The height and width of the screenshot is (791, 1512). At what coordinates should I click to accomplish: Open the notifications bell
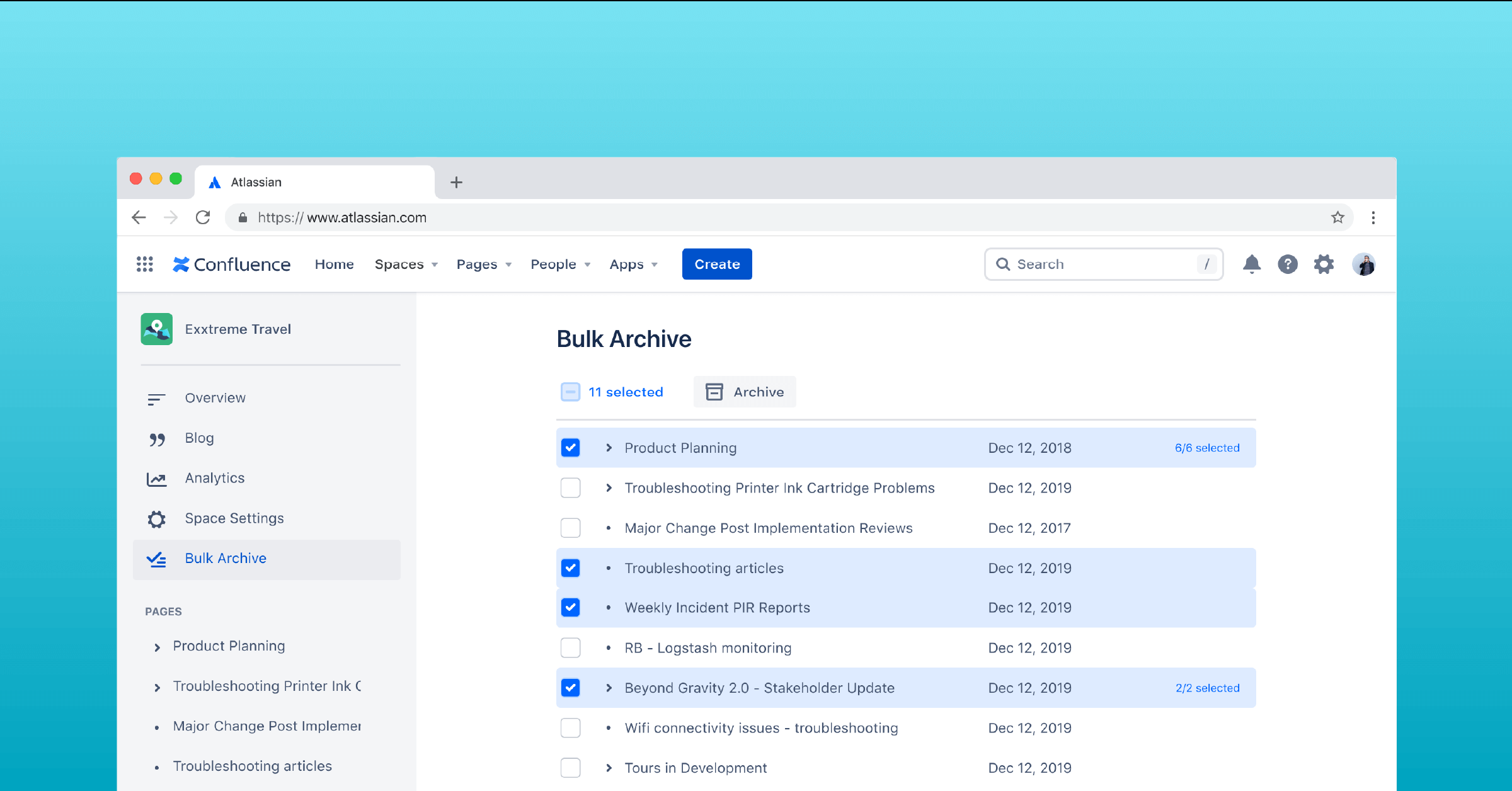[1252, 265]
